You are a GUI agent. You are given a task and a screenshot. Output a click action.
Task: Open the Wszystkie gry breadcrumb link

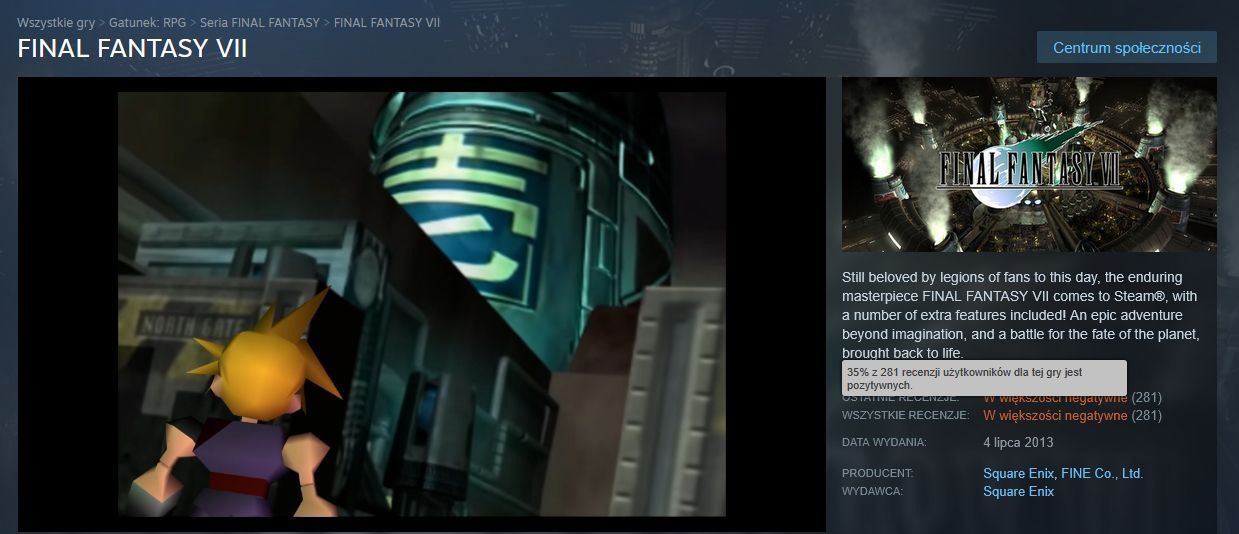click(x=56, y=22)
